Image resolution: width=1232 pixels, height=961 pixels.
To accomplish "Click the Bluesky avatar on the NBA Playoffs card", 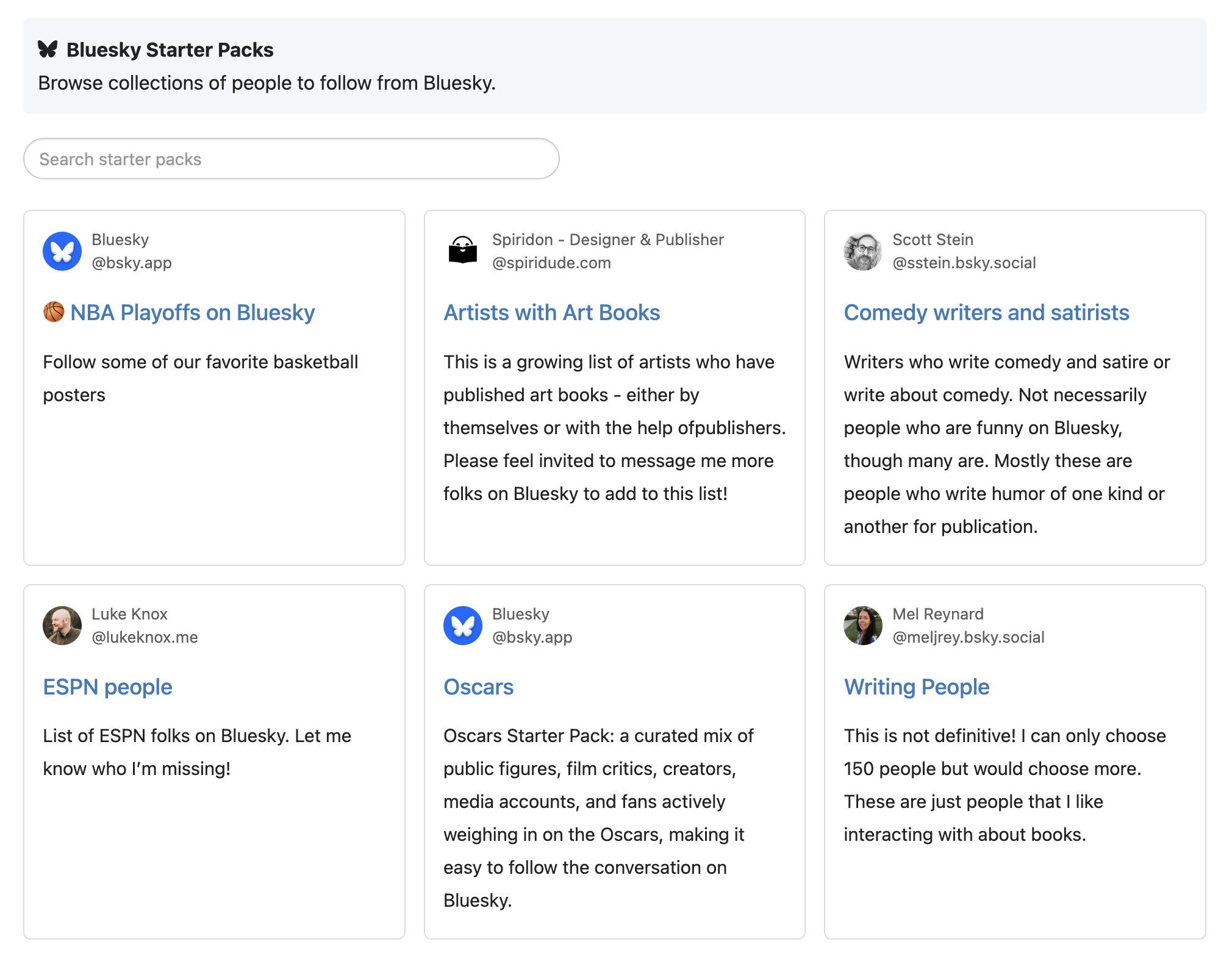I will click(x=62, y=251).
